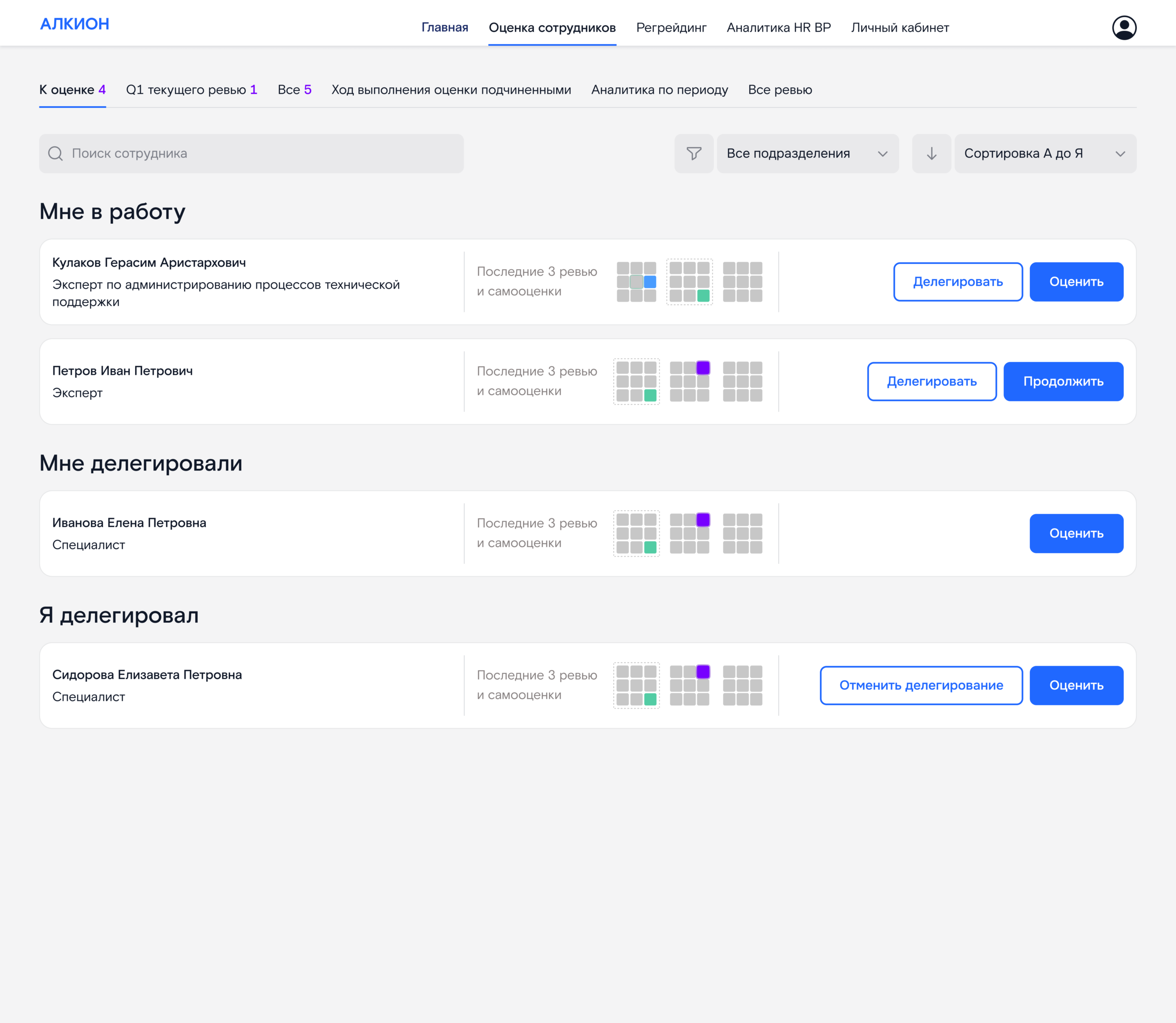This screenshot has width=1176, height=1023.
Task: Focus the Поиск сотрудника search field
Action: point(251,153)
